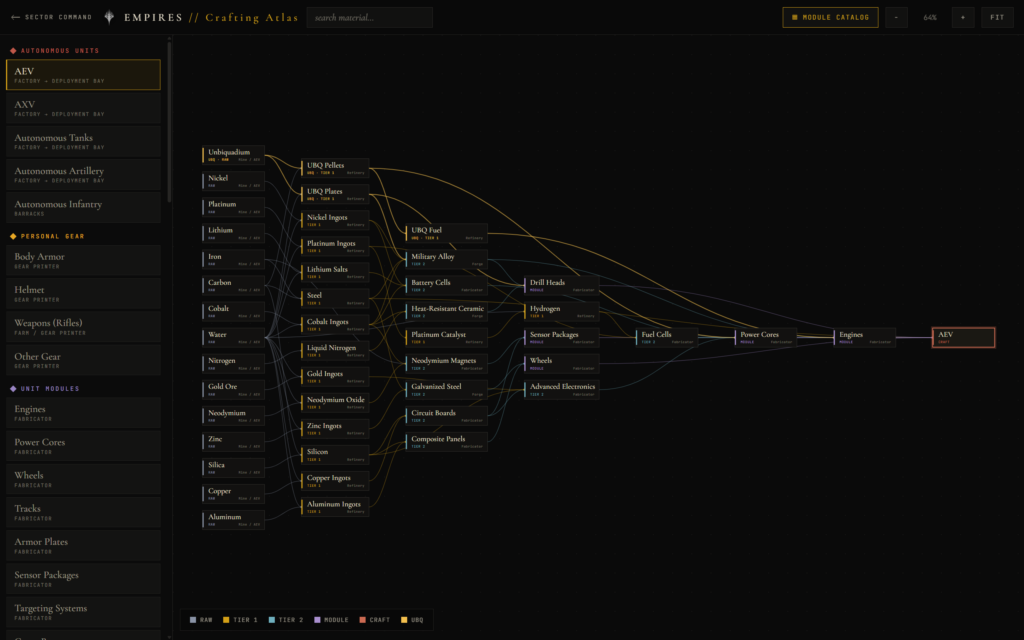Viewport: 1024px width, 640px height.
Task: Click the Silicon node
Action: click(335, 455)
